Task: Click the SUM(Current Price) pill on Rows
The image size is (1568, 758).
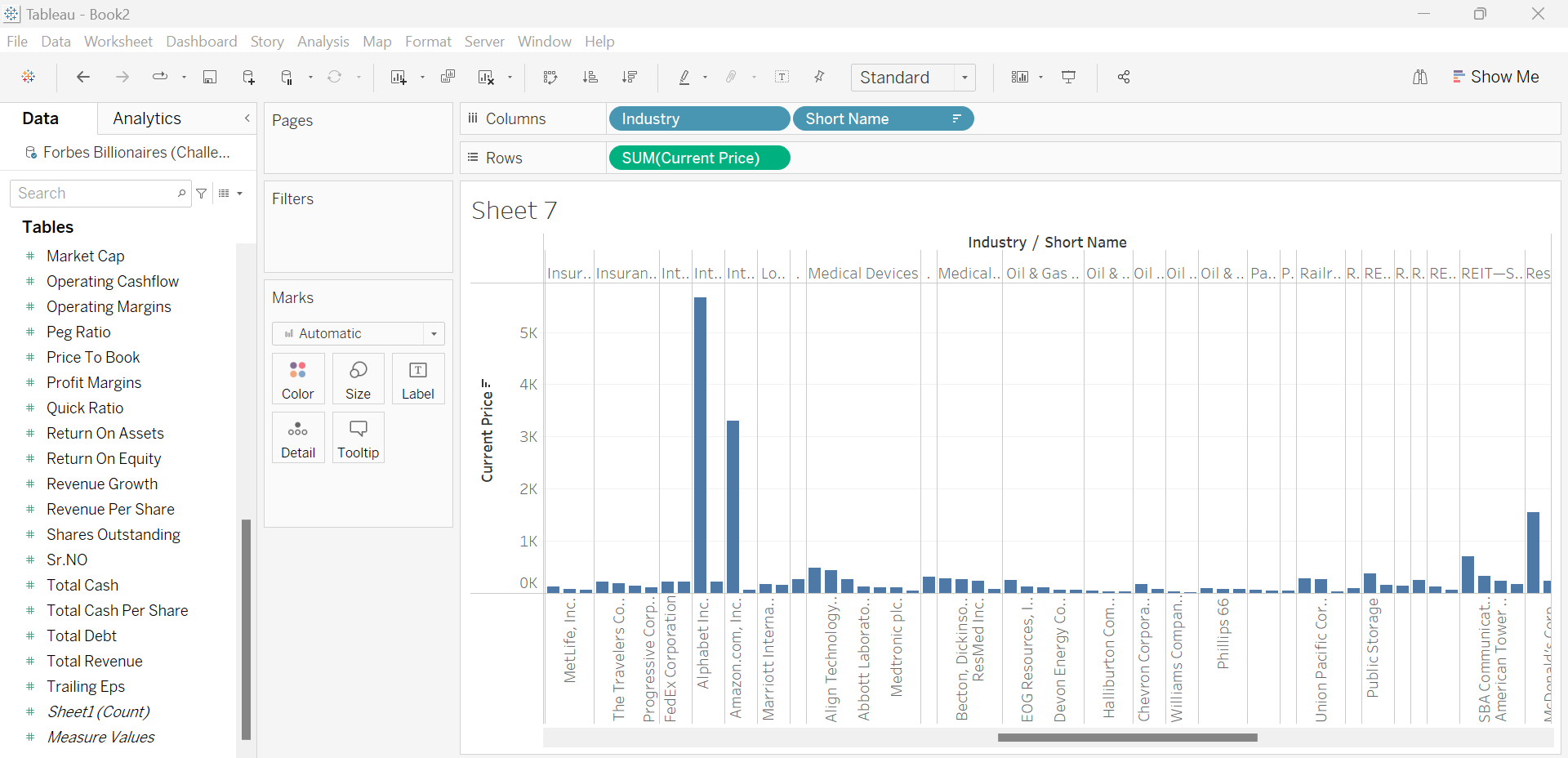Action: click(x=699, y=158)
